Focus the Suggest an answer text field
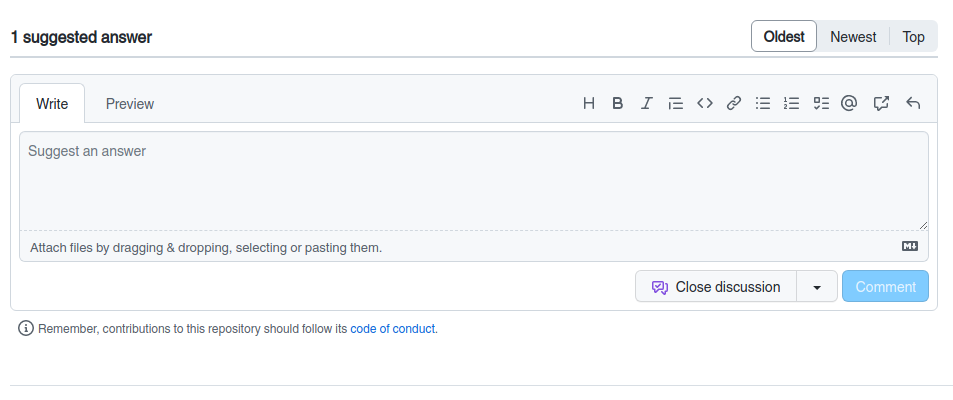Screen dimensions: 953x400 coord(473,181)
